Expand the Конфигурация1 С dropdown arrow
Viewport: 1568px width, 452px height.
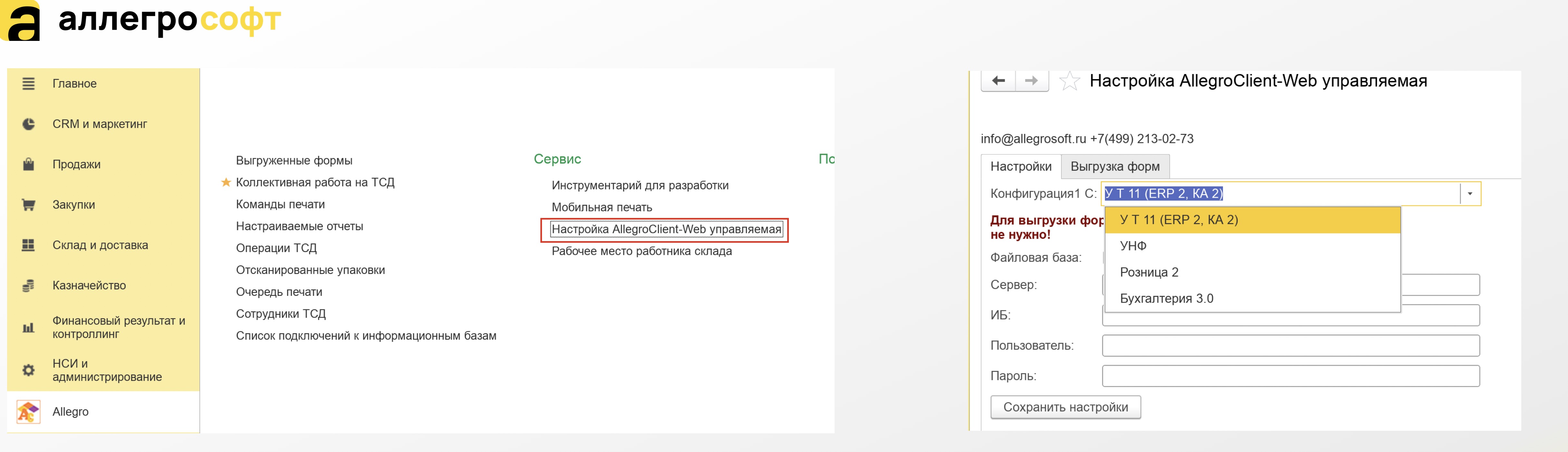1470,193
